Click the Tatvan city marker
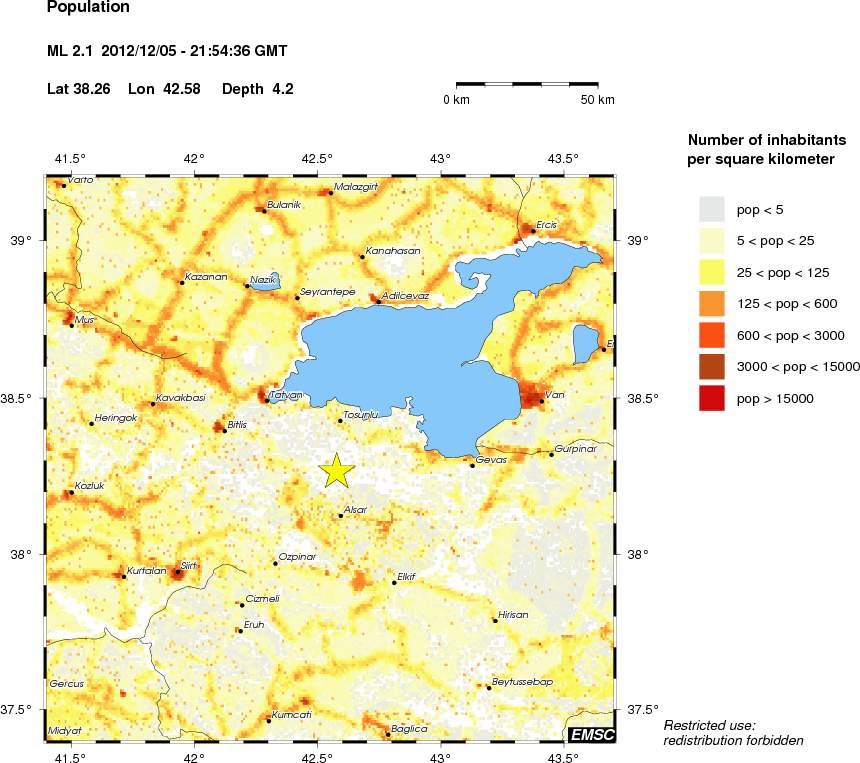 click(267, 400)
